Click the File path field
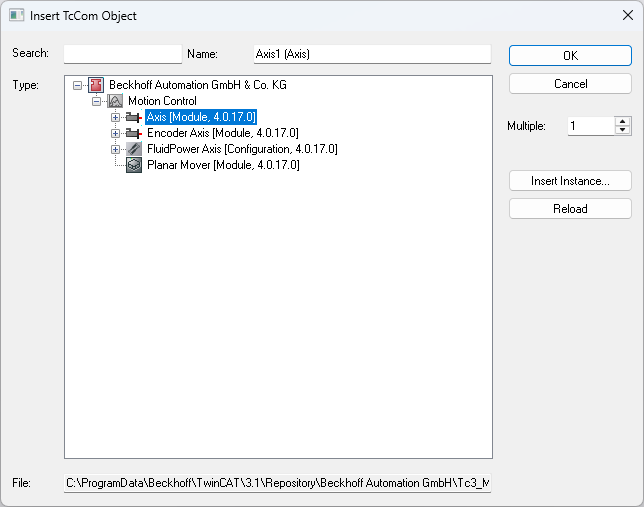 tap(278, 483)
